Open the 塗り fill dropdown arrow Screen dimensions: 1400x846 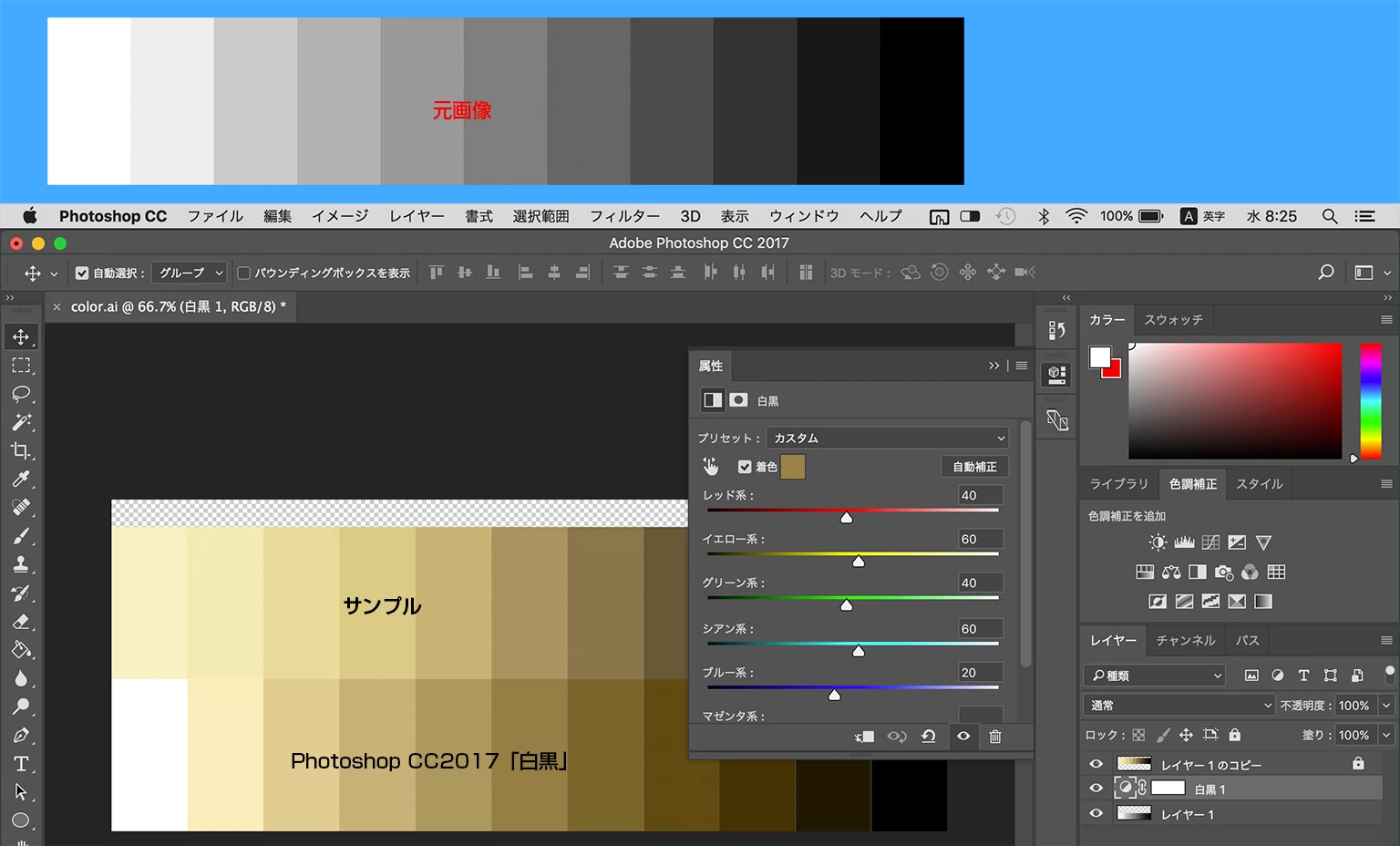(1386, 735)
